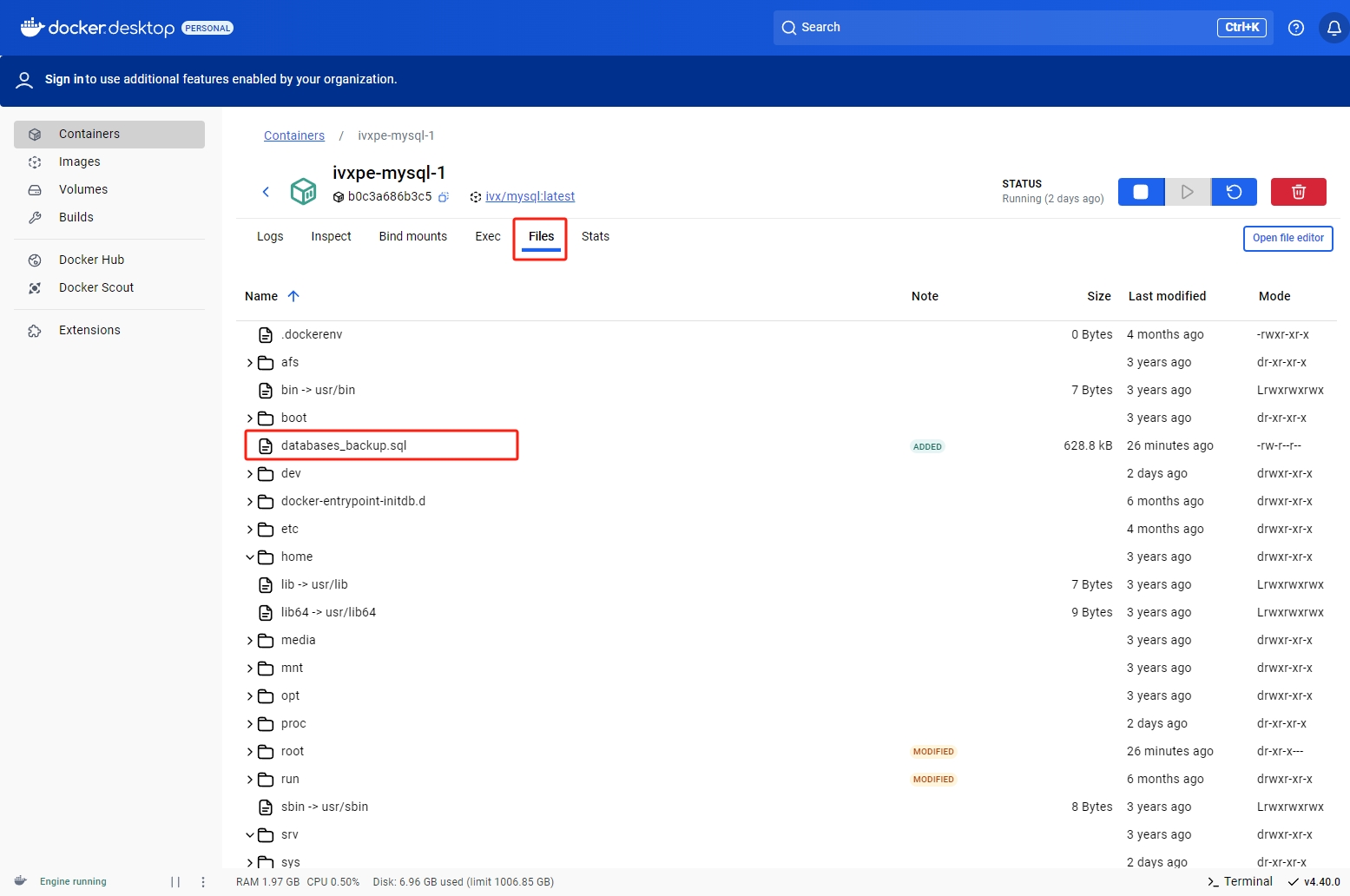Screen dimensions: 1350x896
Task: Click the ADDED note badge
Action: point(927,446)
